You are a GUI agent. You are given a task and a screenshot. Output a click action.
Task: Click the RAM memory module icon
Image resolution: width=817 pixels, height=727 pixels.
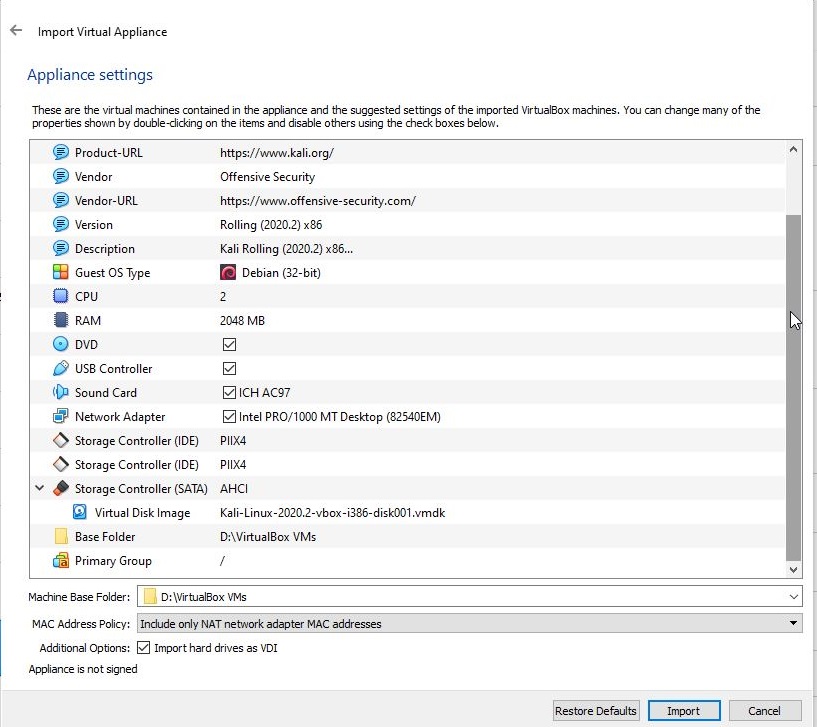pyautogui.click(x=60, y=320)
